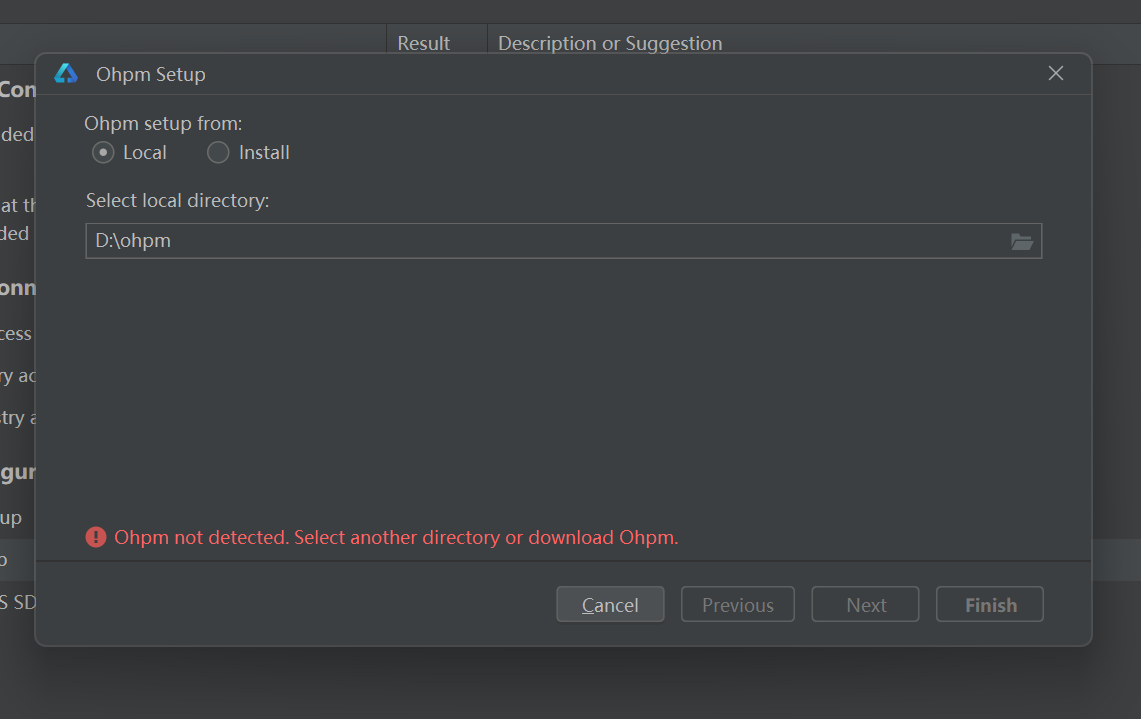Click the Result column header

(x=424, y=43)
